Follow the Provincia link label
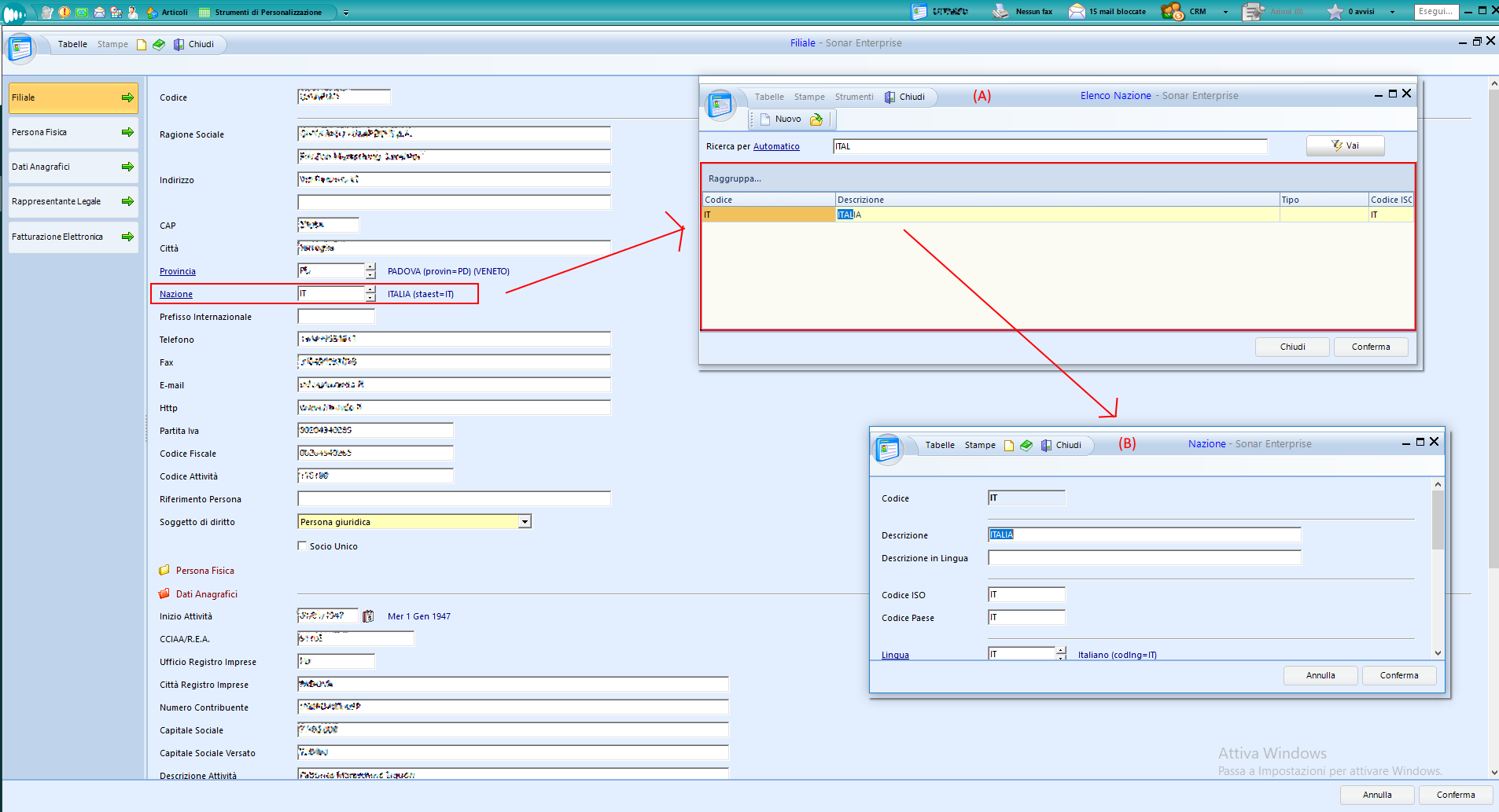The image size is (1499, 812). (178, 271)
